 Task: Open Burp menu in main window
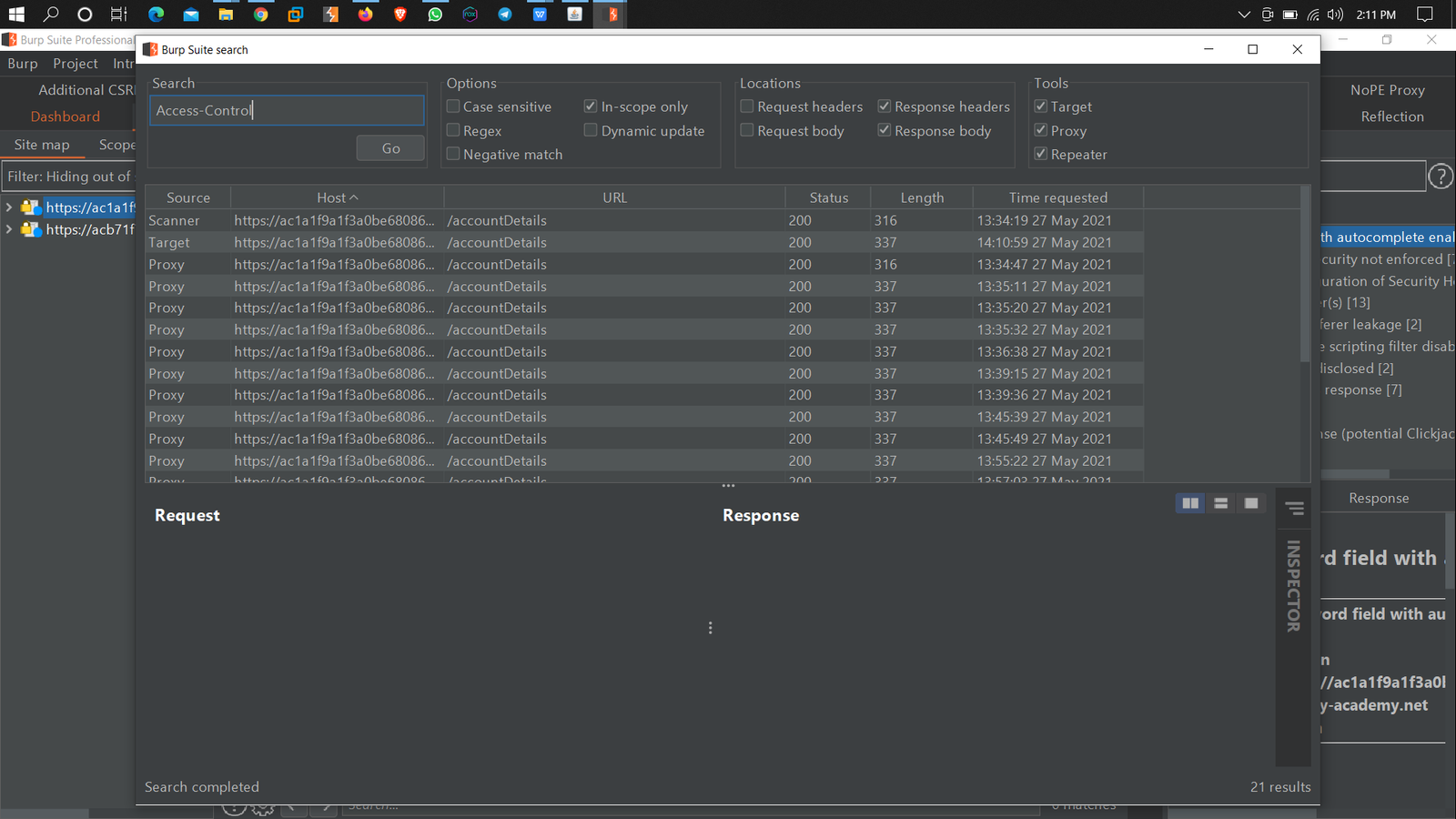(x=23, y=64)
